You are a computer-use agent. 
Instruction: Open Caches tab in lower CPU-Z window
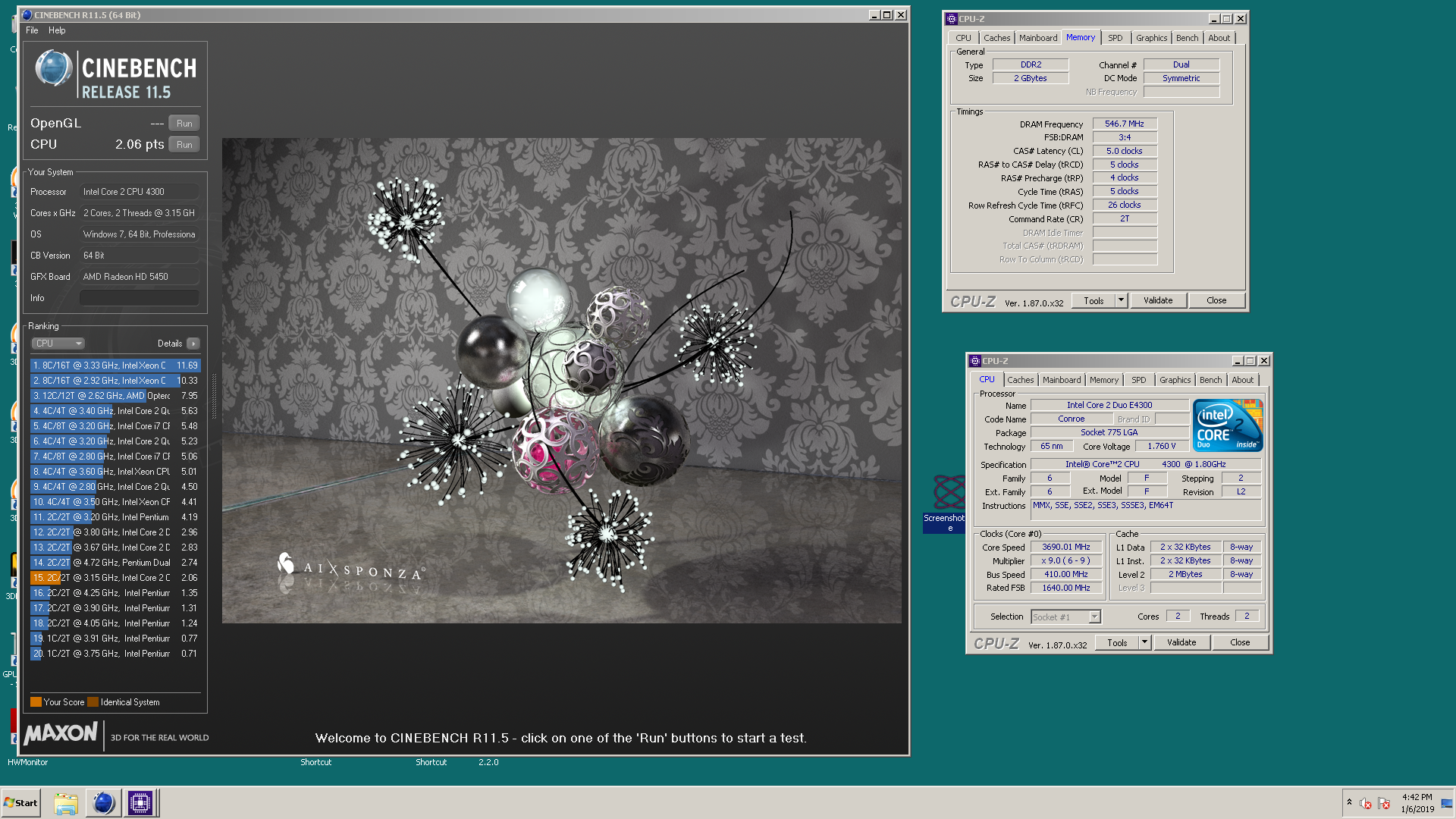tap(1020, 380)
